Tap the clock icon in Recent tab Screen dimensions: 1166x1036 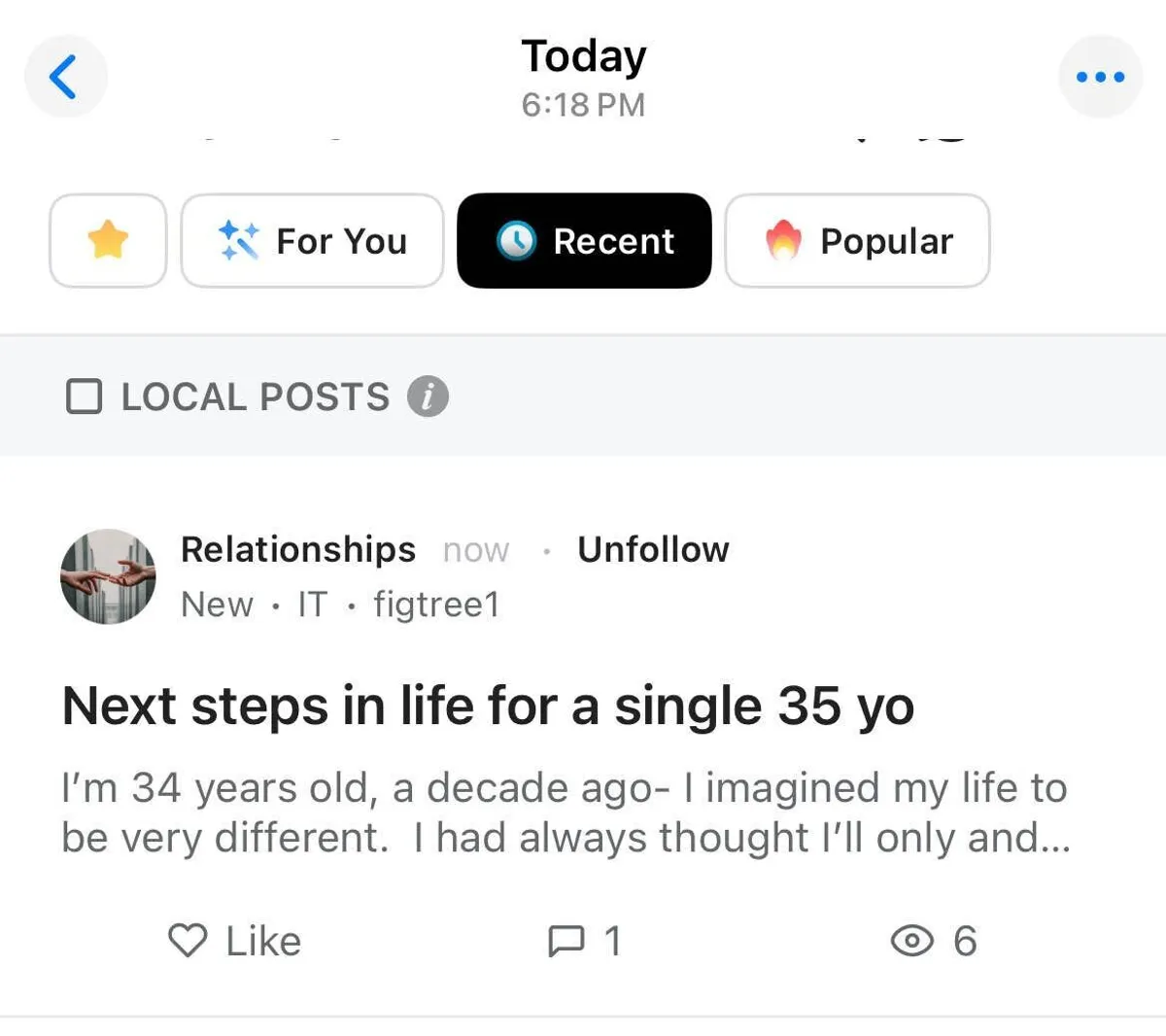pyautogui.click(x=517, y=240)
